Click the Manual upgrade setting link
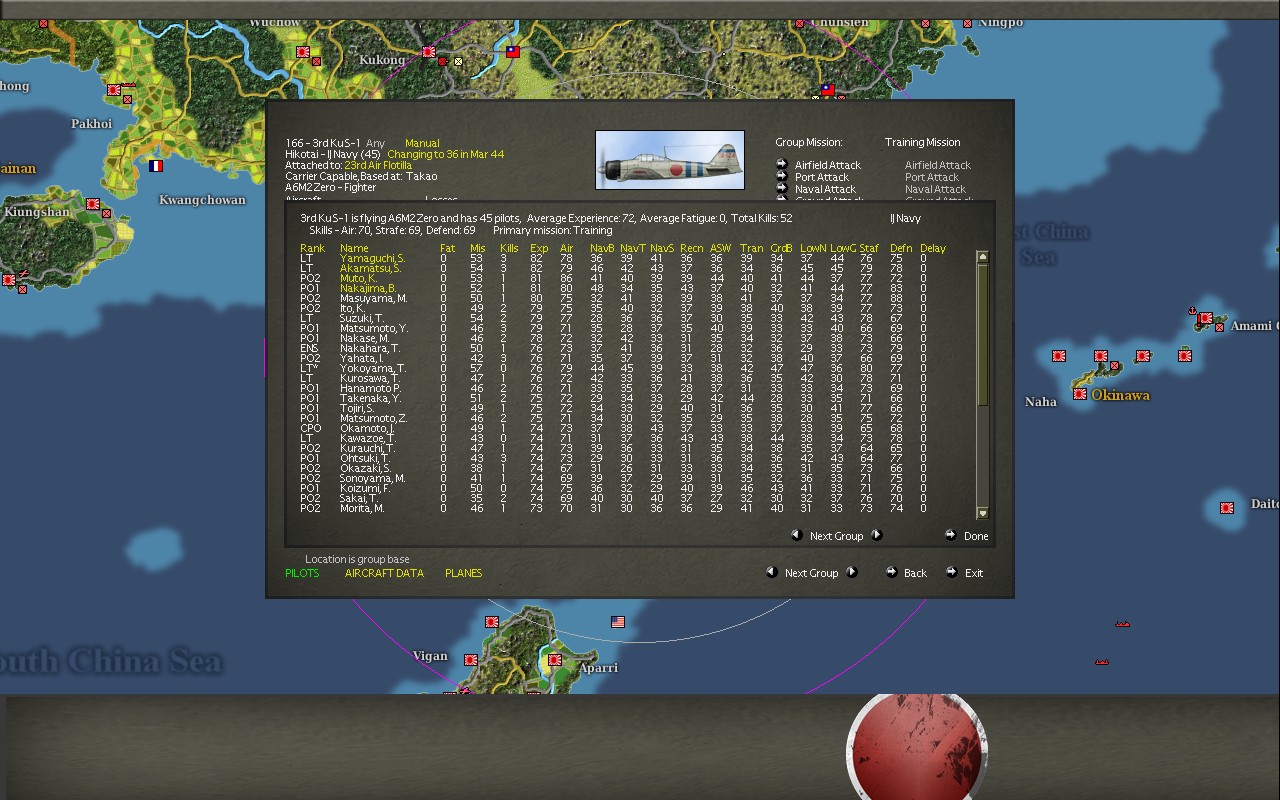1280x800 pixels. 422,143
